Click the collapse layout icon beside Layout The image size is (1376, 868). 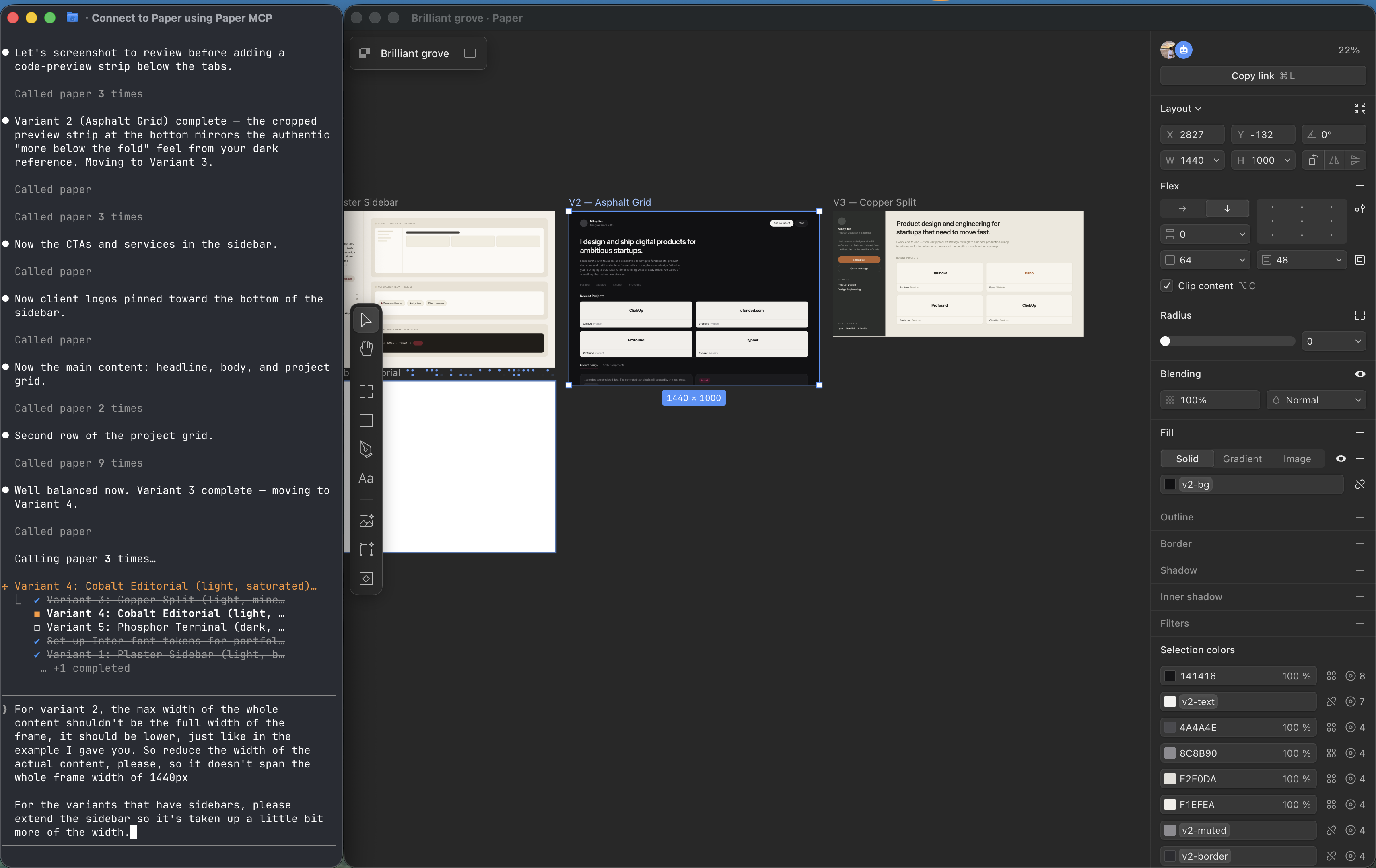(1360, 109)
